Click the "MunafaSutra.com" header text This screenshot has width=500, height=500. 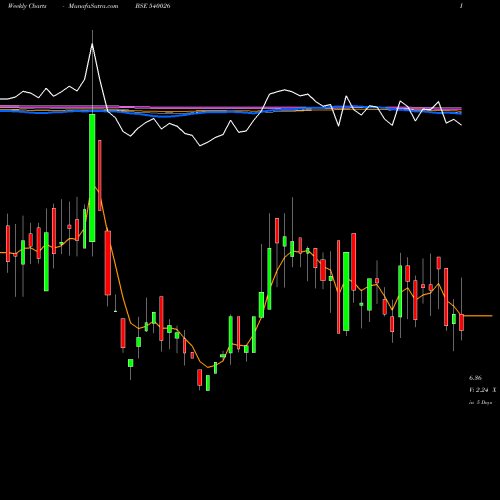pos(93,6)
